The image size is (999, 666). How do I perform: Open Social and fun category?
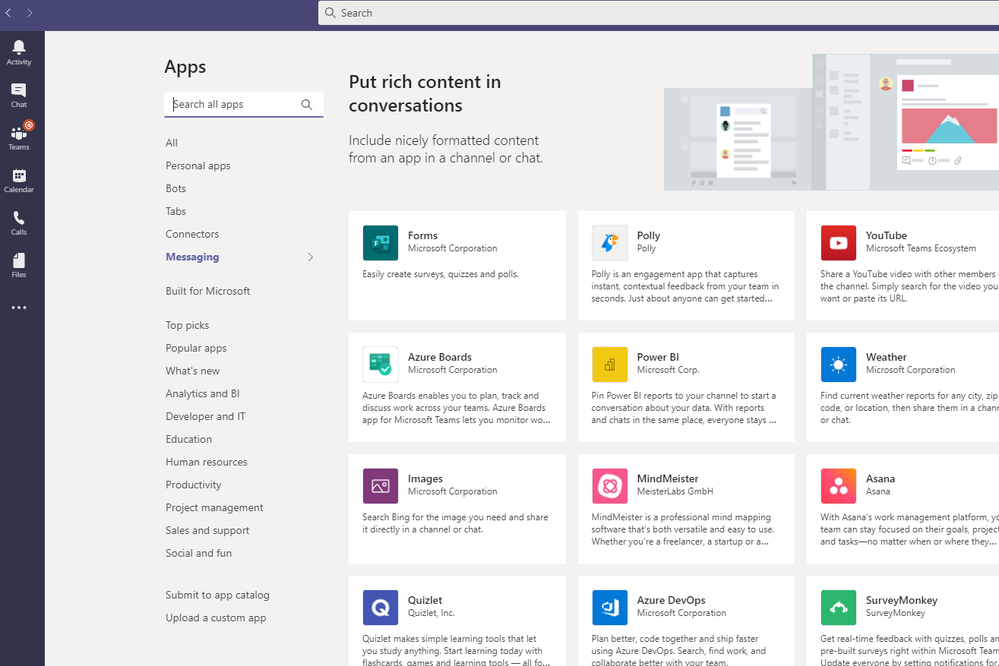click(199, 553)
